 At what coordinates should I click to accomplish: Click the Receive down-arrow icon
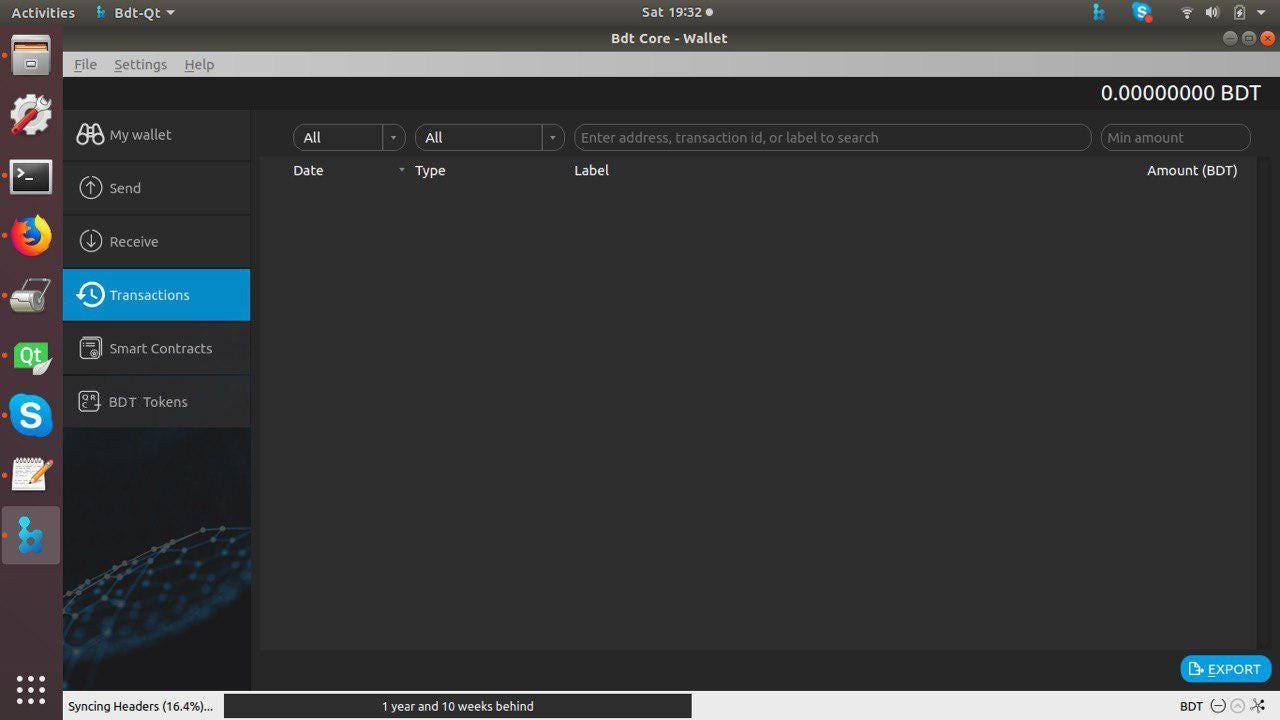tap(91, 241)
